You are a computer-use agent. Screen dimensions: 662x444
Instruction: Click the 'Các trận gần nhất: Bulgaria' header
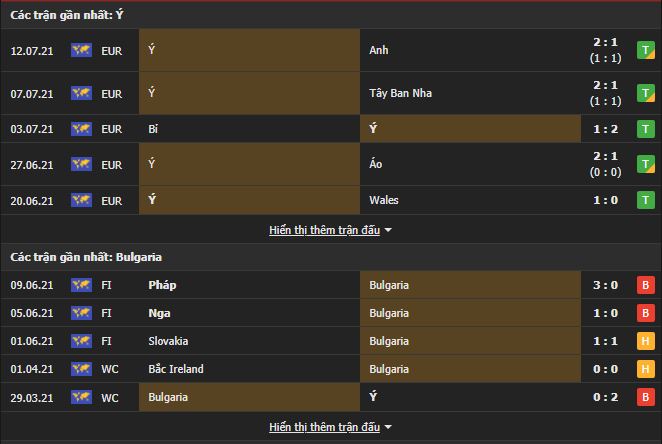87,257
